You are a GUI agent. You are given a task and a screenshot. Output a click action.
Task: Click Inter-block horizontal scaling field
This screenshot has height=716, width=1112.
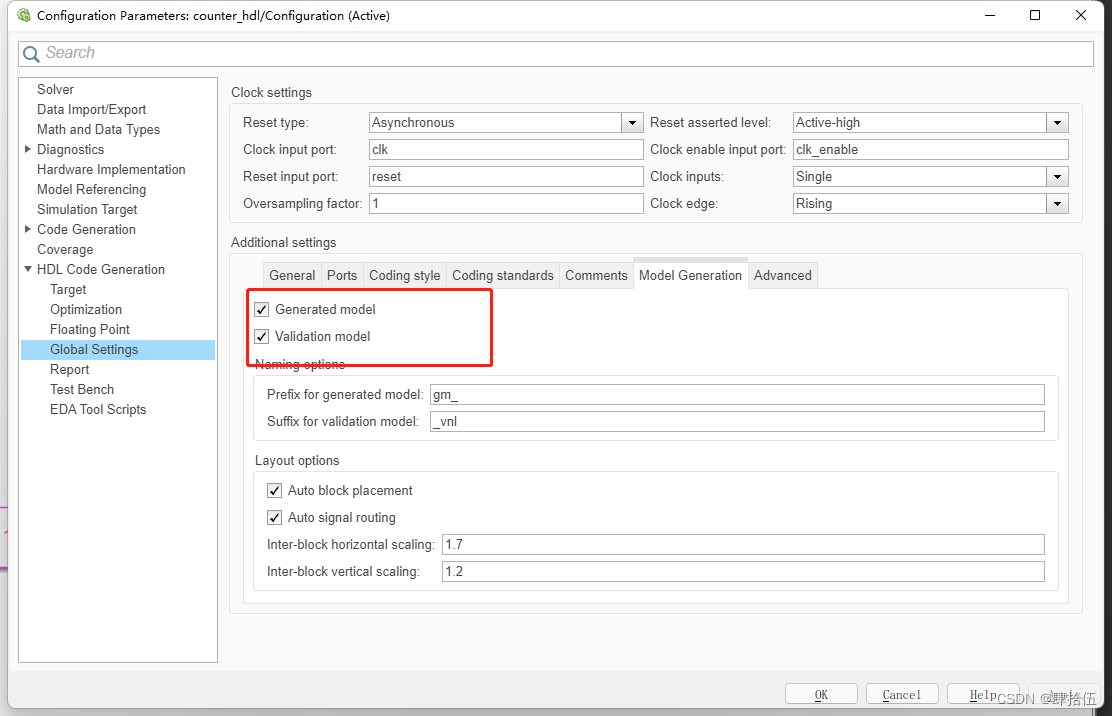click(743, 544)
